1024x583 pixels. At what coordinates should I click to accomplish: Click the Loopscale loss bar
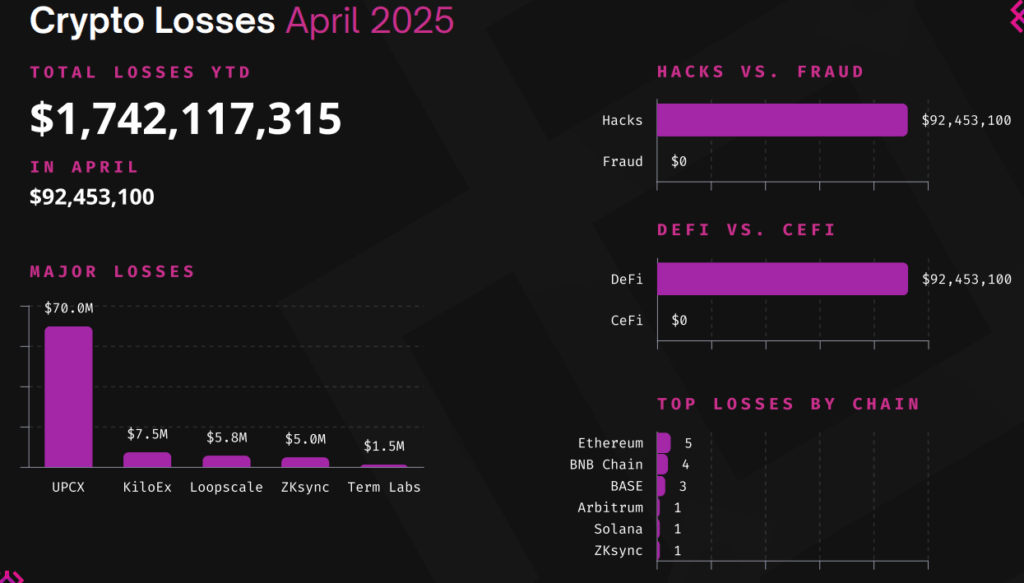coord(227,461)
